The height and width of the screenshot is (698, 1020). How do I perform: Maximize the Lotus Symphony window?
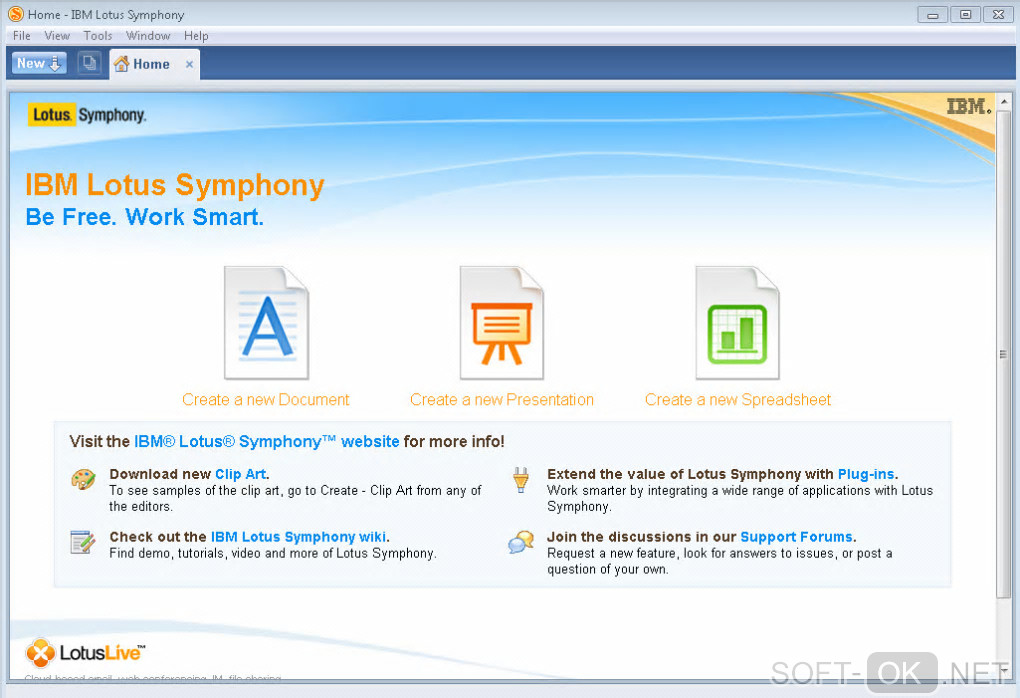pyautogui.click(x=965, y=14)
